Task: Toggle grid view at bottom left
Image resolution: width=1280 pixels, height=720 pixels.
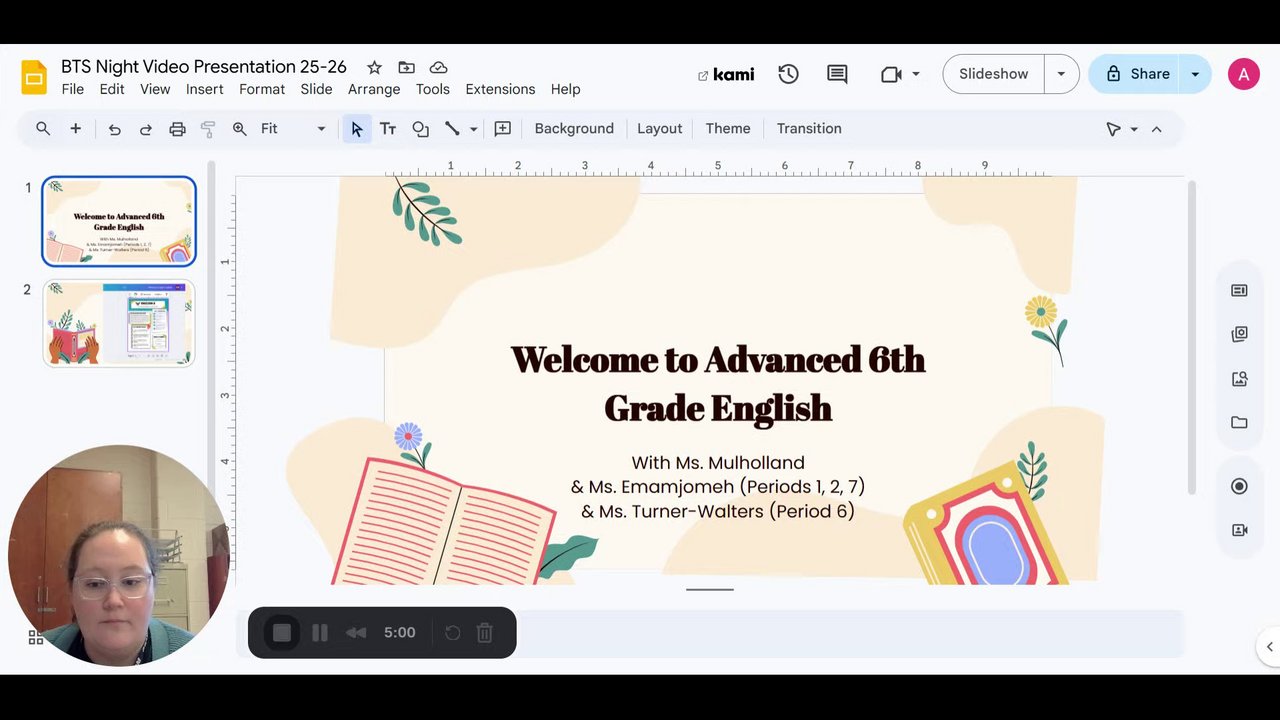Action: [x=36, y=638]
